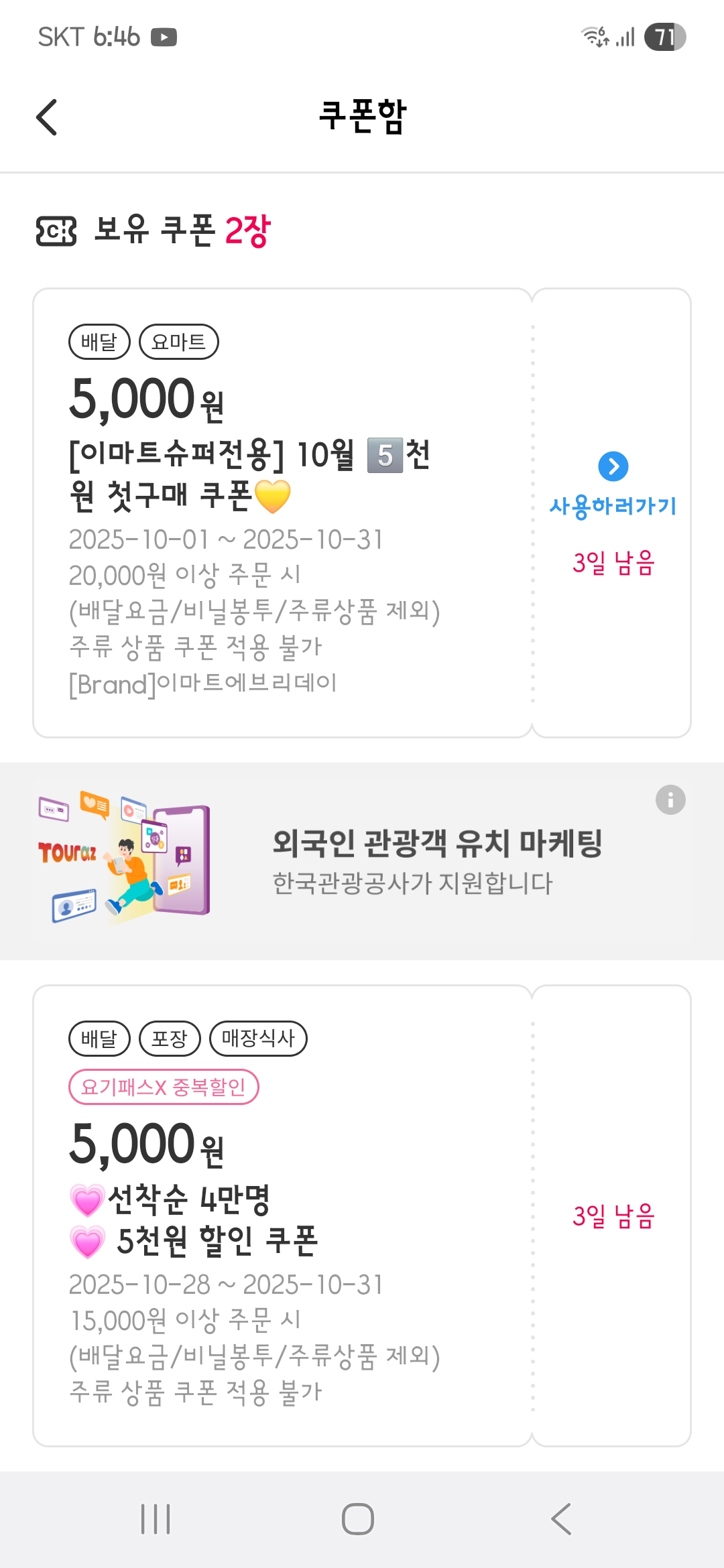Tap the 요기패스X 중복할인 badge

[164, 1087]
